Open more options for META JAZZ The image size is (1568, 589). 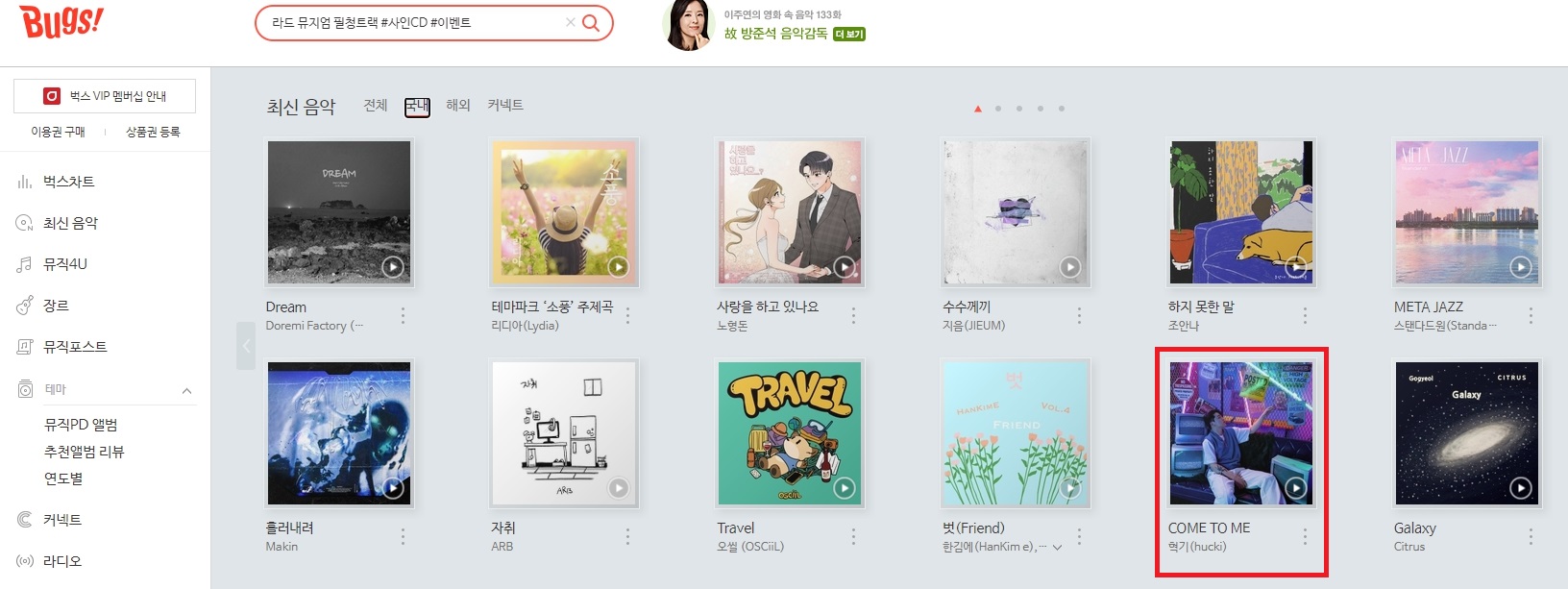[1531, 315]
